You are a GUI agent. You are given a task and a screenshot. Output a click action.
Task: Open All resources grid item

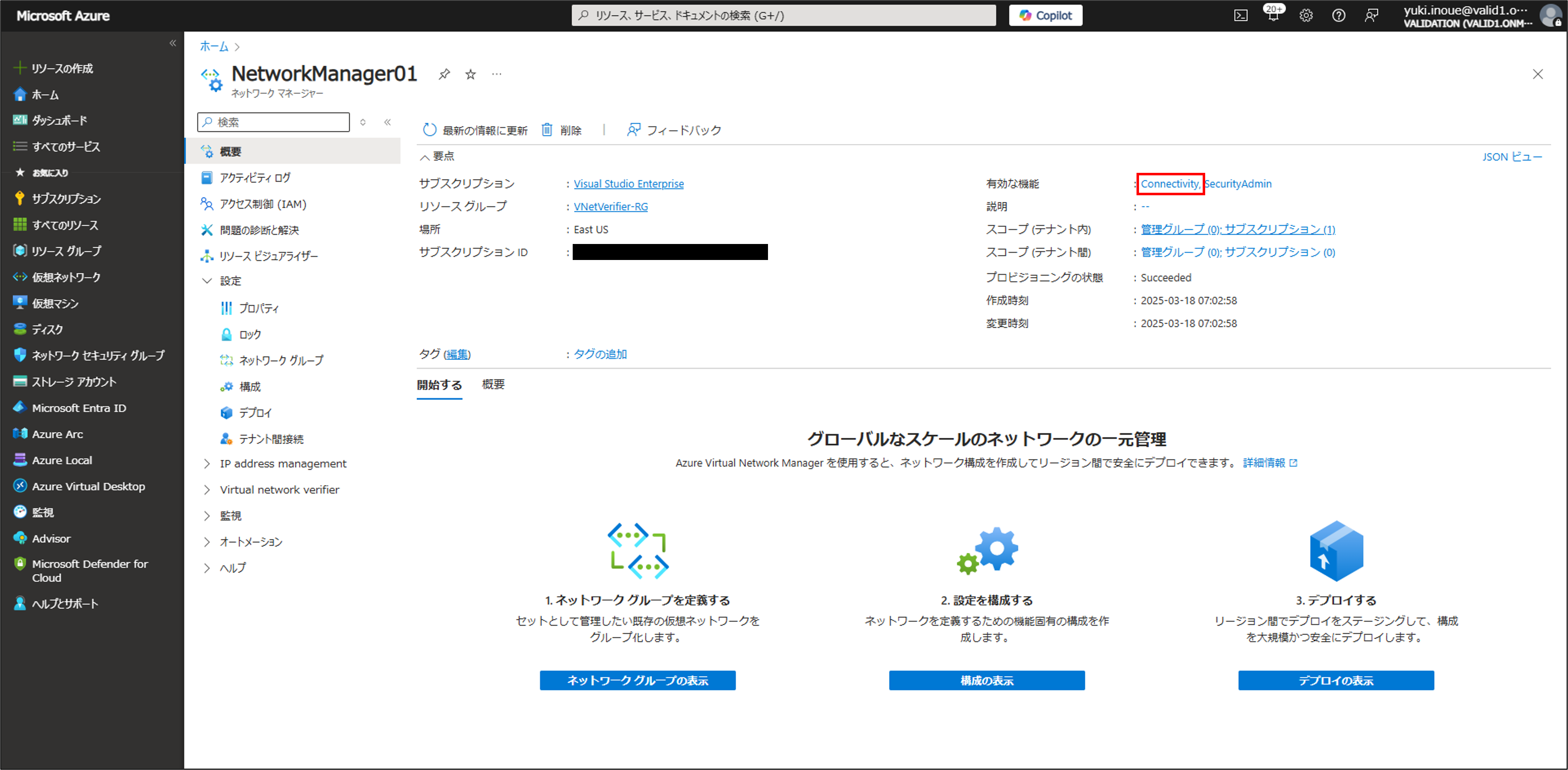tap(56, 225)
